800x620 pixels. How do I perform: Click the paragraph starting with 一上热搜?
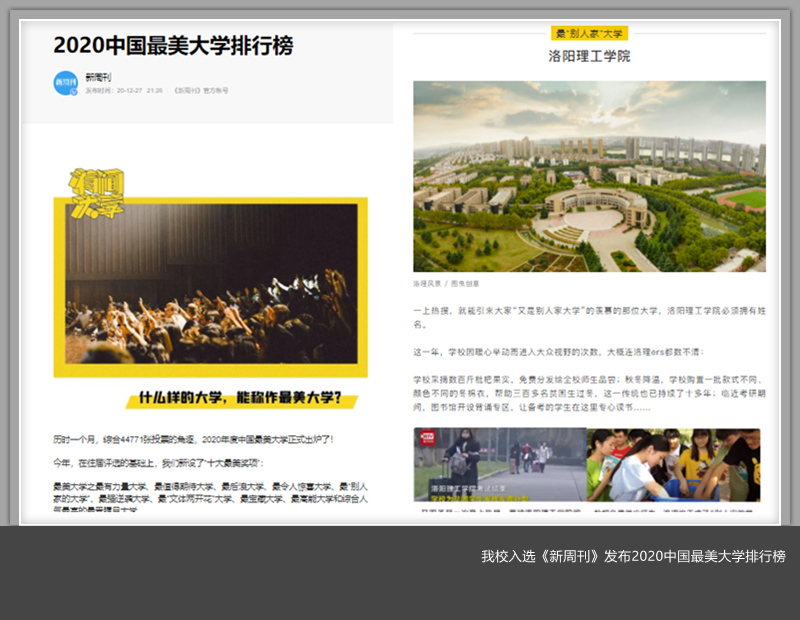(589, 318)
